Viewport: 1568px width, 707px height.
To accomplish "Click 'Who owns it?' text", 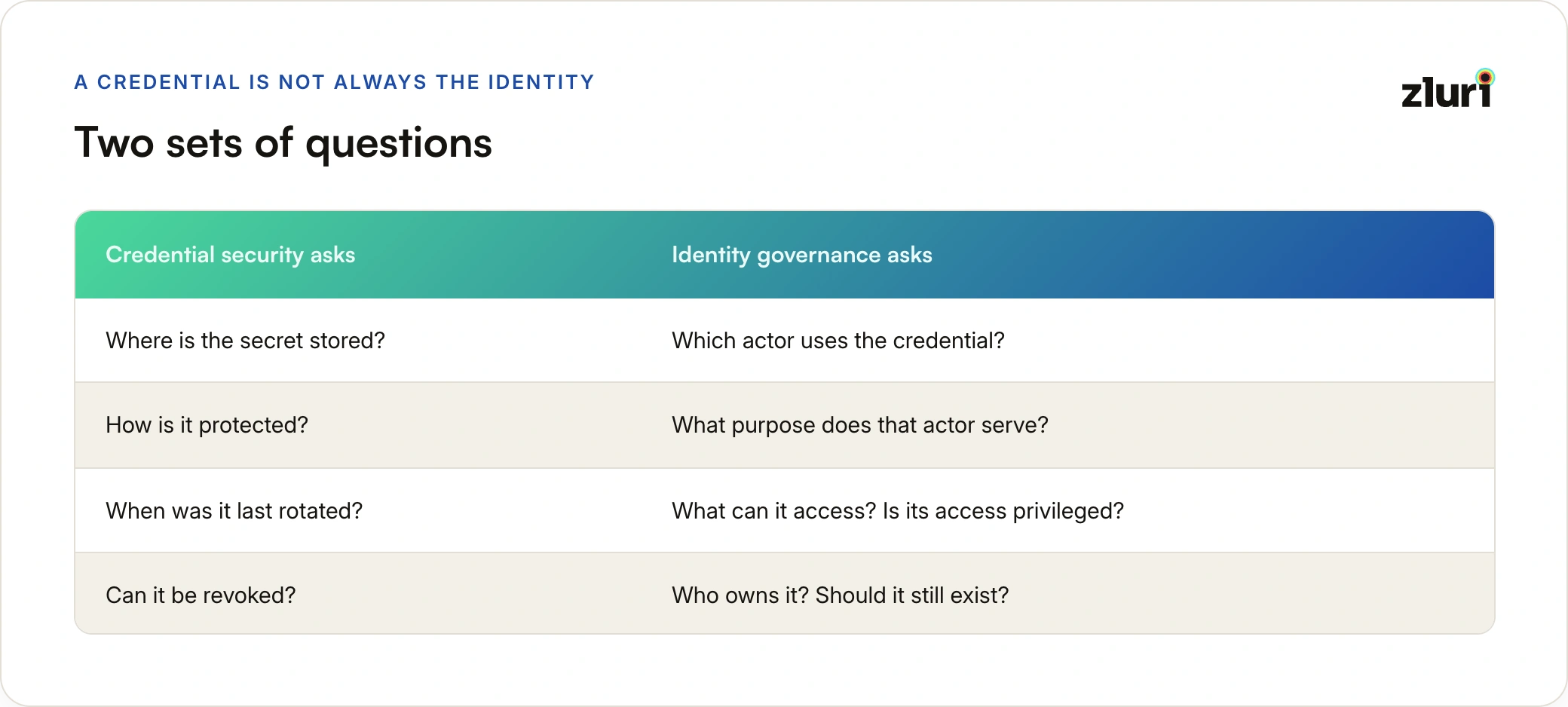I will coord(740,595).
